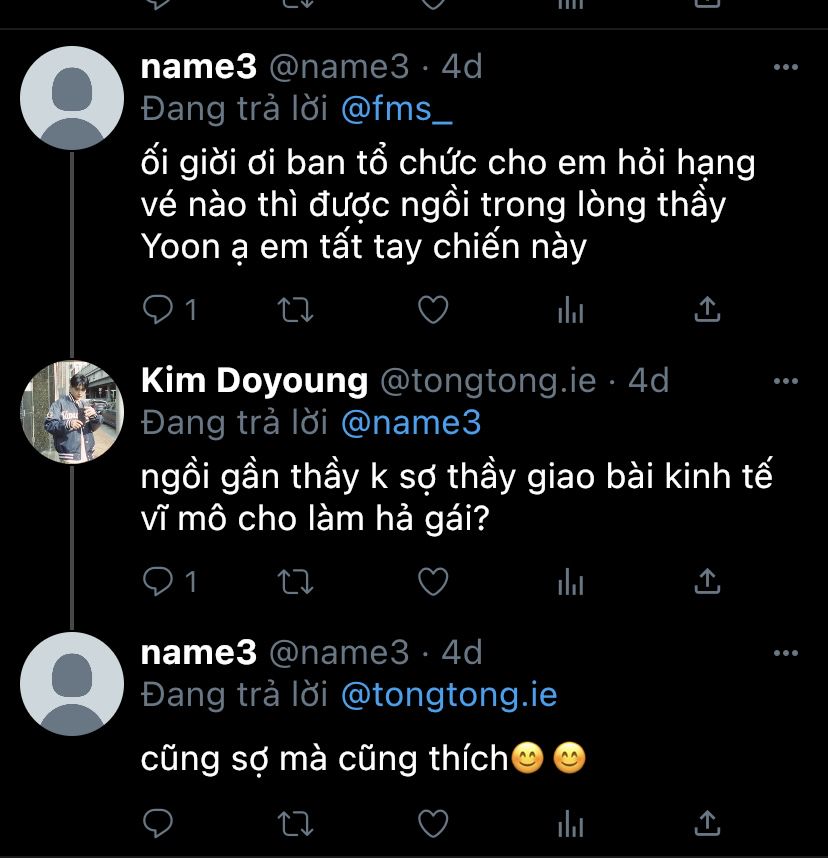Open view stats on Kim Doyoung's tweet
The width and height of the screenshot is (828, 858).
click(x=570, y=581)
